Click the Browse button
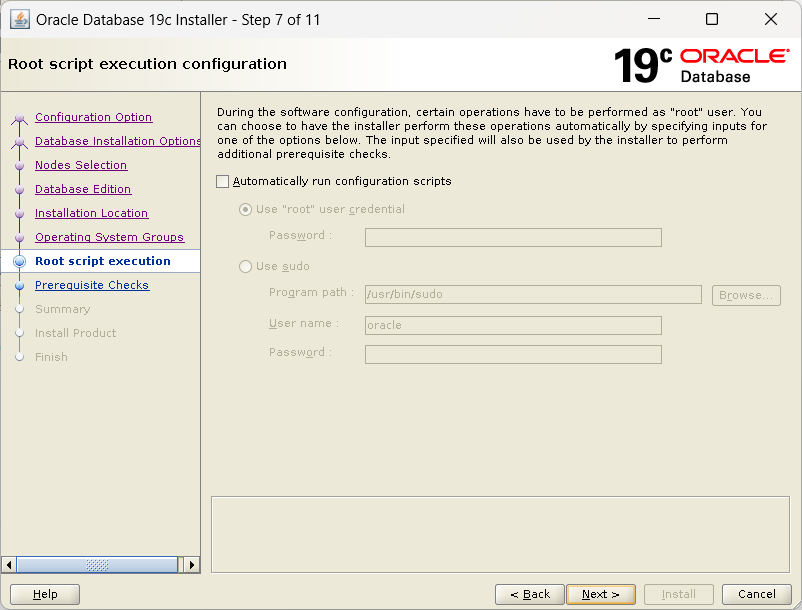 click(x=746, y=296)
